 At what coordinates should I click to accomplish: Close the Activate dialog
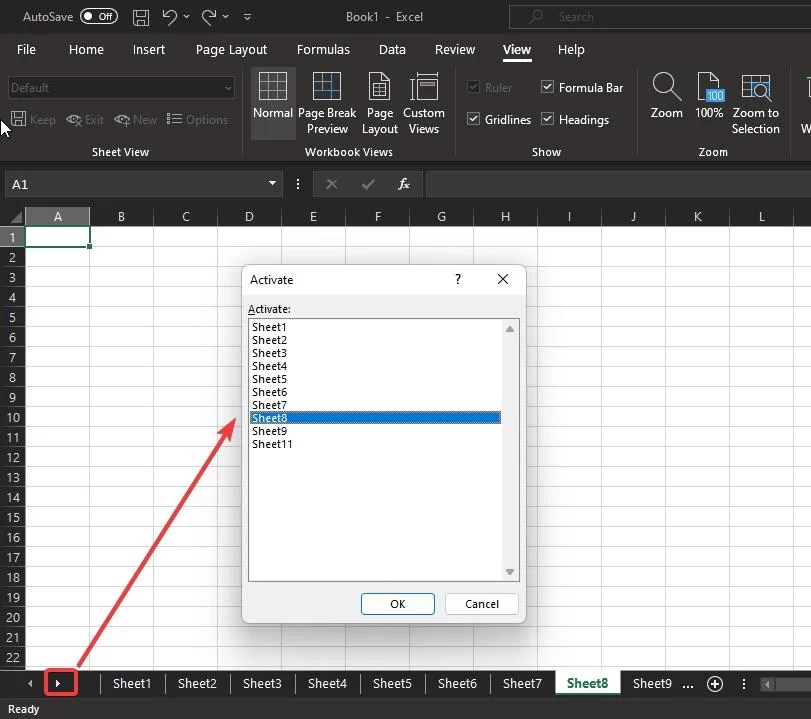click(503, 279)
